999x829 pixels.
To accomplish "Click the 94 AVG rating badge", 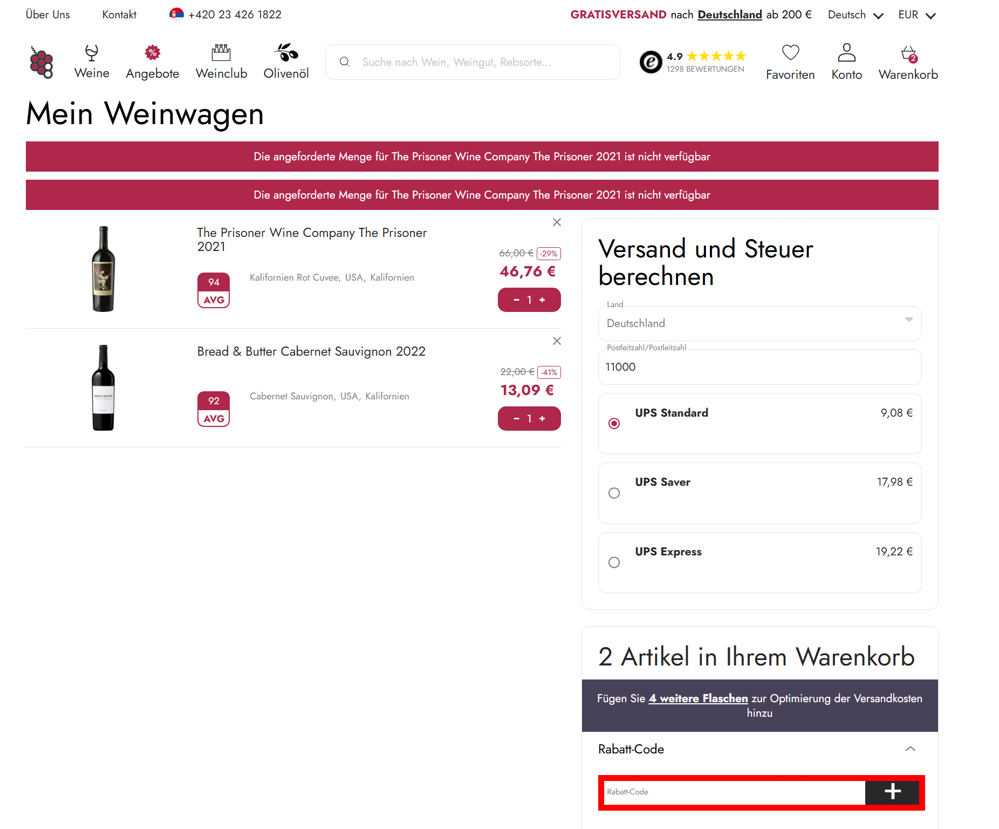I will [x=213, y=290].
